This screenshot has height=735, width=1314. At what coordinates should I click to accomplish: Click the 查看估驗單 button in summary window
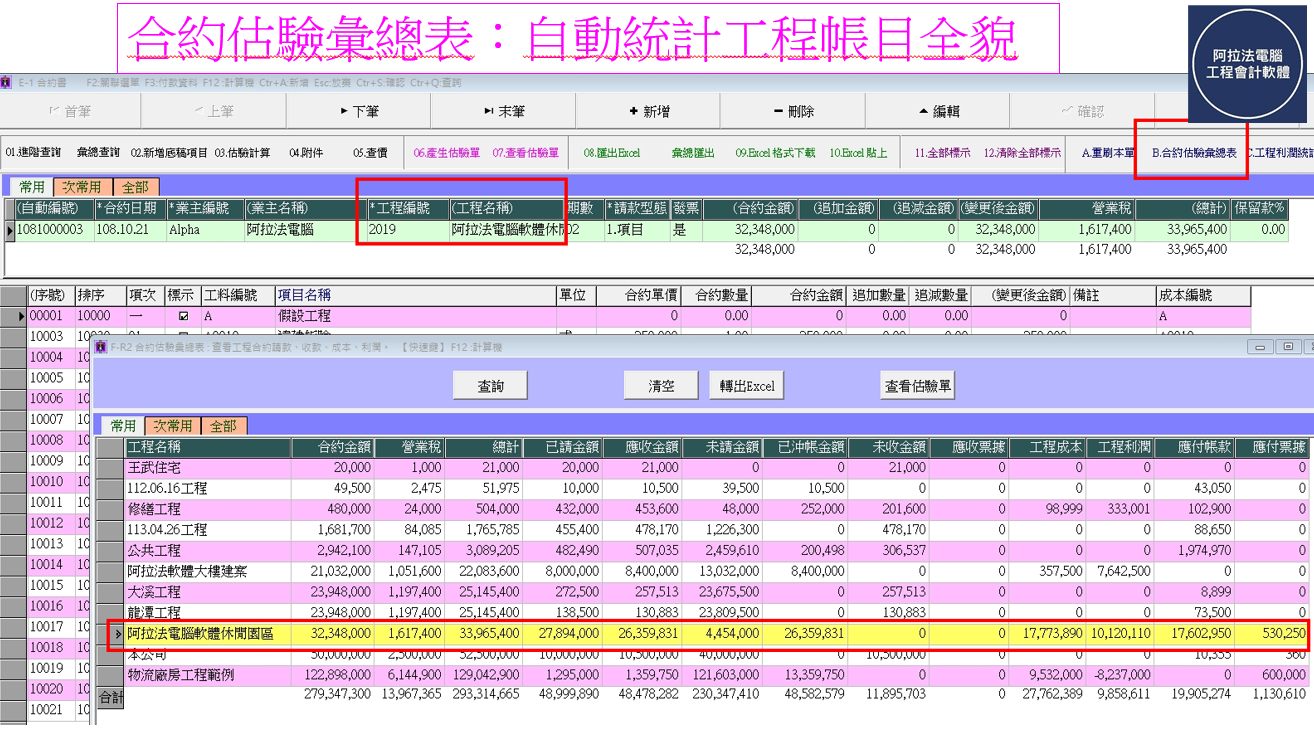pos(918,386)
